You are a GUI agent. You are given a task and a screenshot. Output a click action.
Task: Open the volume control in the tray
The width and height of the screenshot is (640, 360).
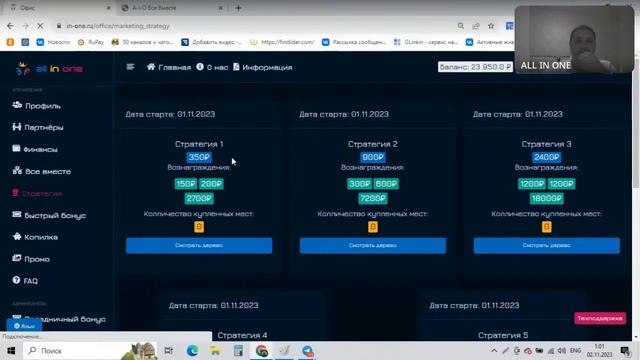pos(562,351)
